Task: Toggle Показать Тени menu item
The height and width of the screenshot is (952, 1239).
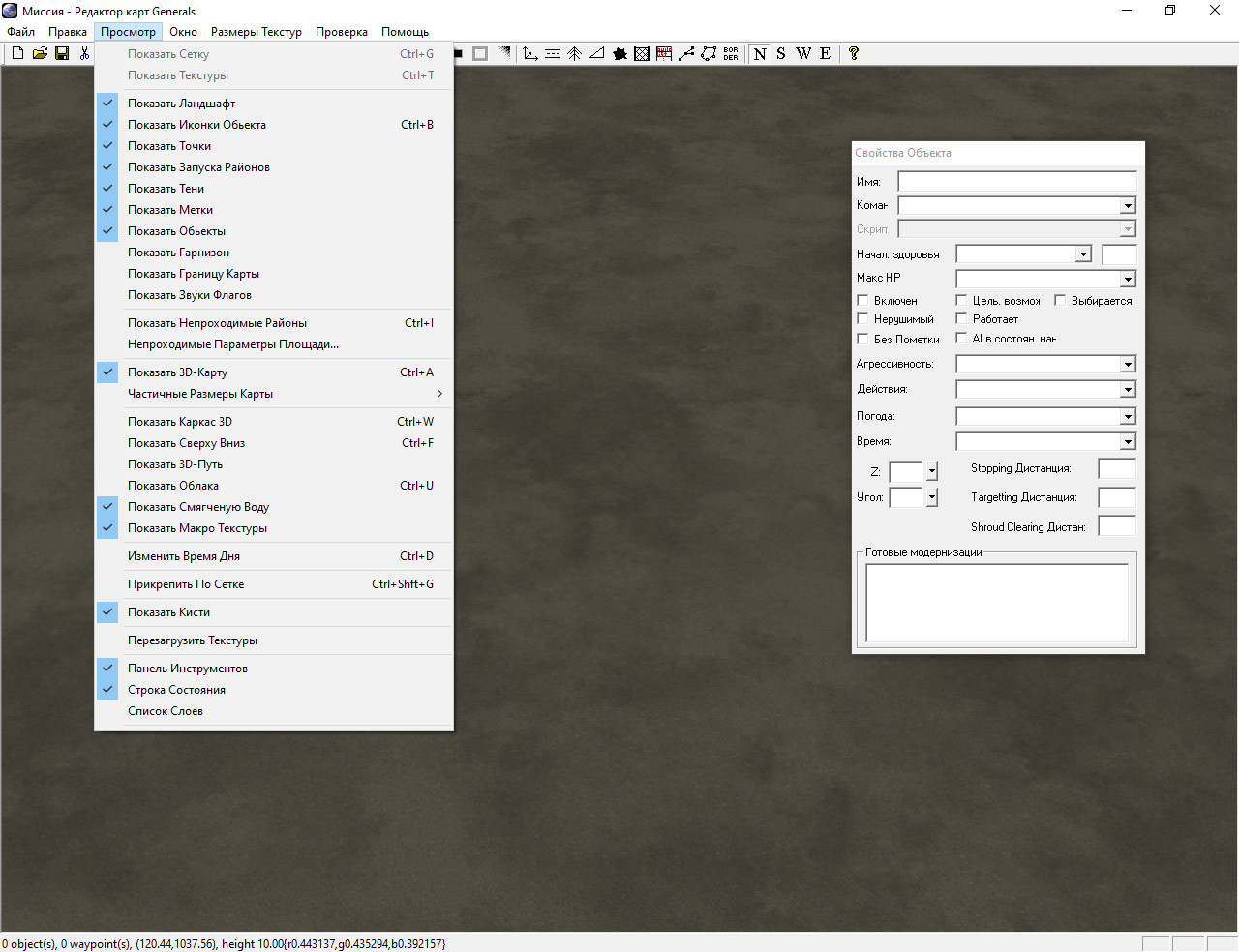Action: 166,189
